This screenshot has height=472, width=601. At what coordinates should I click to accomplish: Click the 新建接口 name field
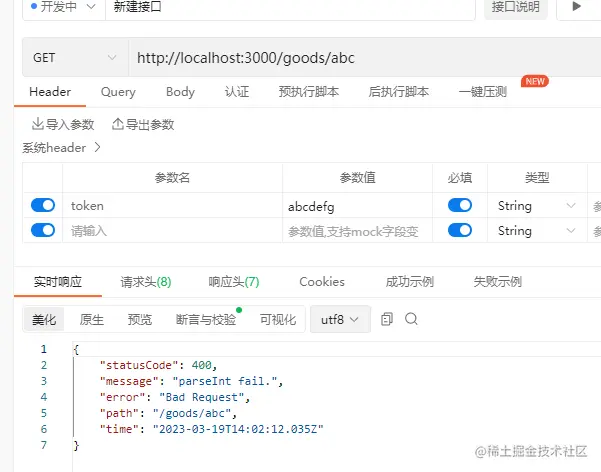[x=290, y=7]
